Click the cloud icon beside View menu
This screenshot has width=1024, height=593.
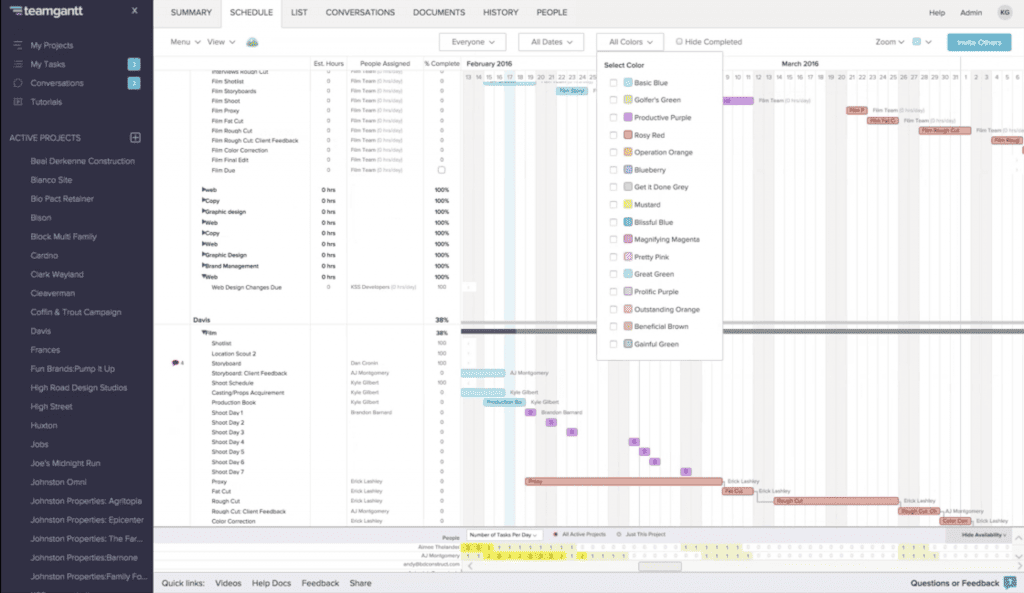point(252,42)
